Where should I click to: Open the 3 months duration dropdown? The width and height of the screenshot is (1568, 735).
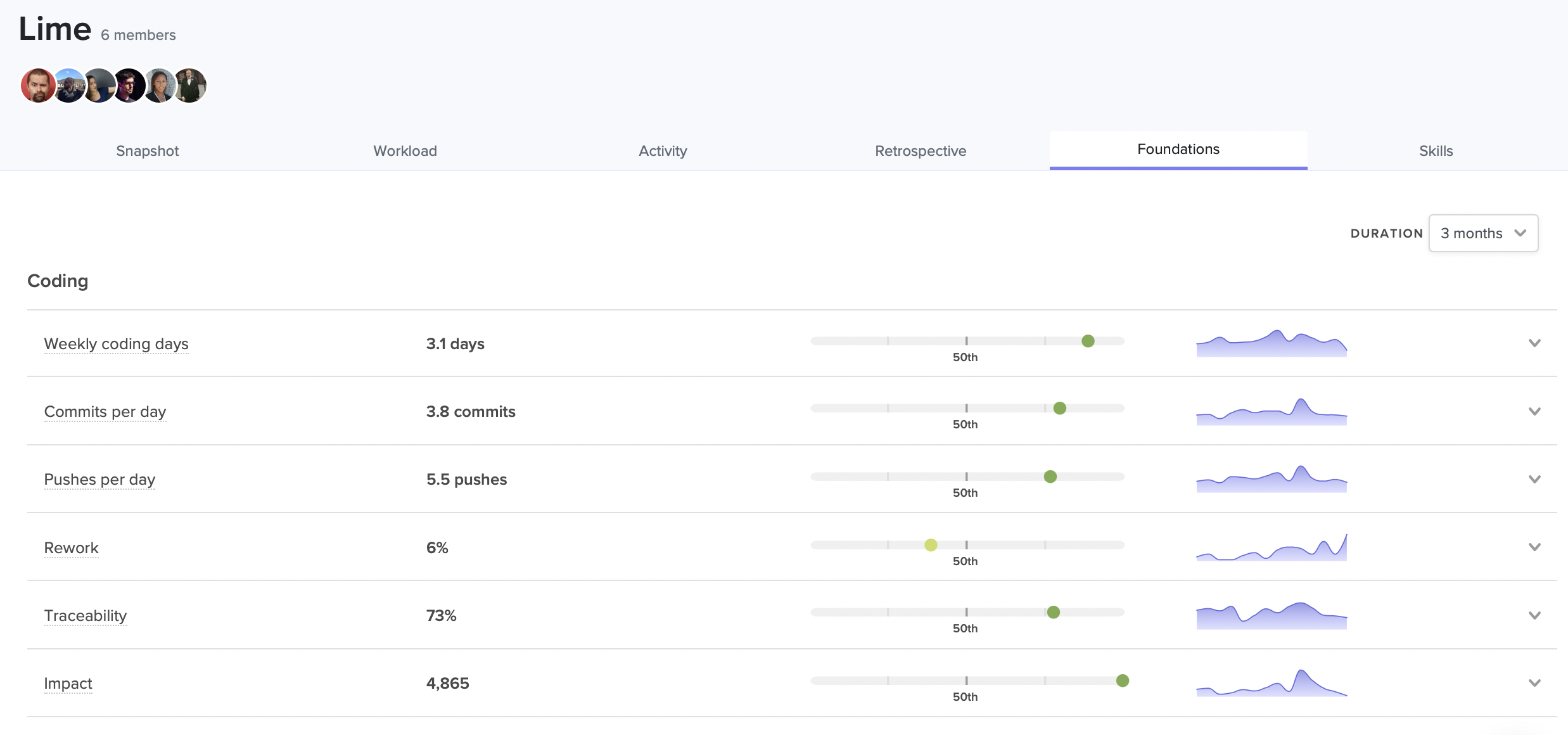(x=1482, y=233)
